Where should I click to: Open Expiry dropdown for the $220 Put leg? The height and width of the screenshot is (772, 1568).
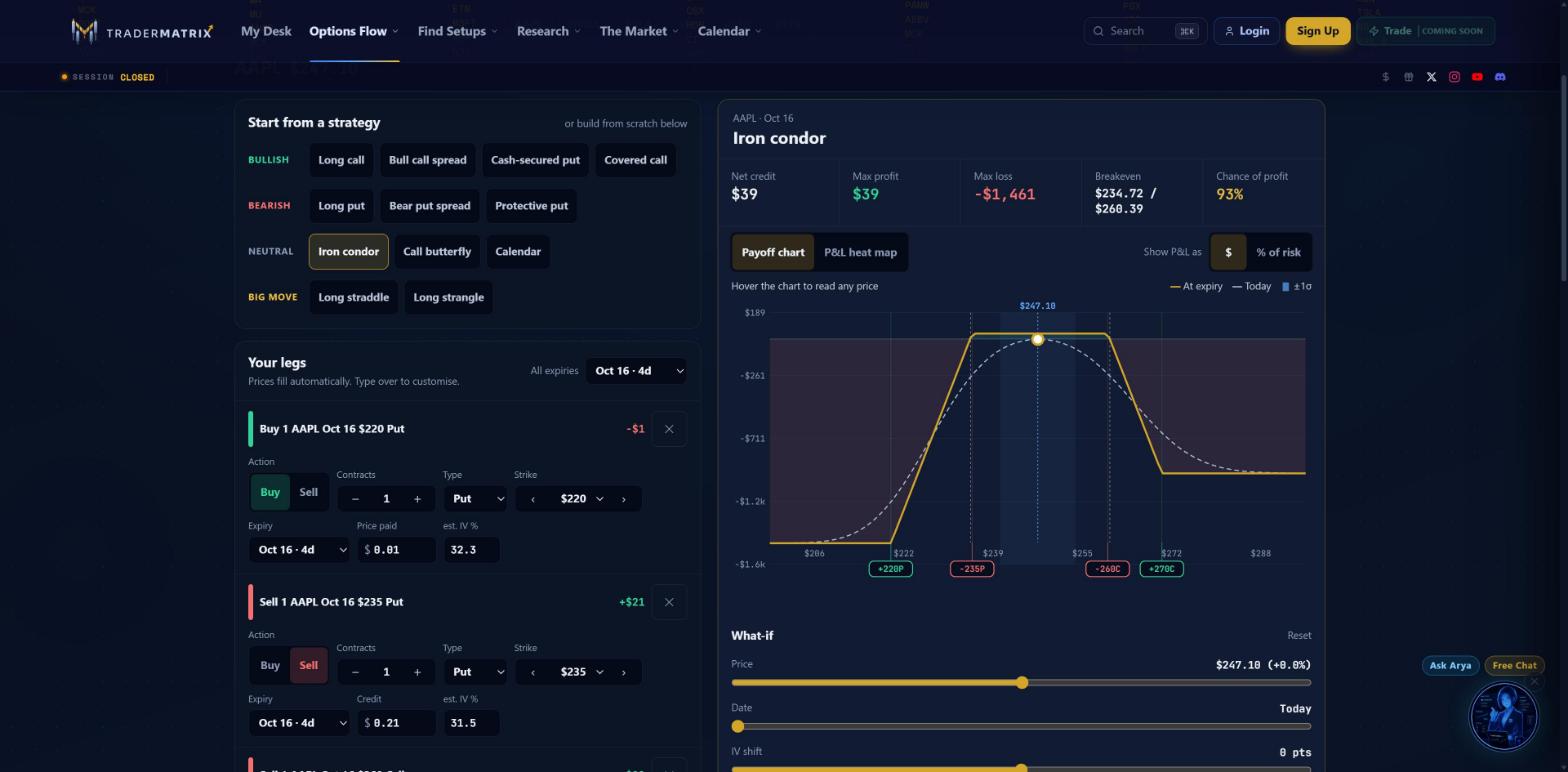[x=299, y=550]
